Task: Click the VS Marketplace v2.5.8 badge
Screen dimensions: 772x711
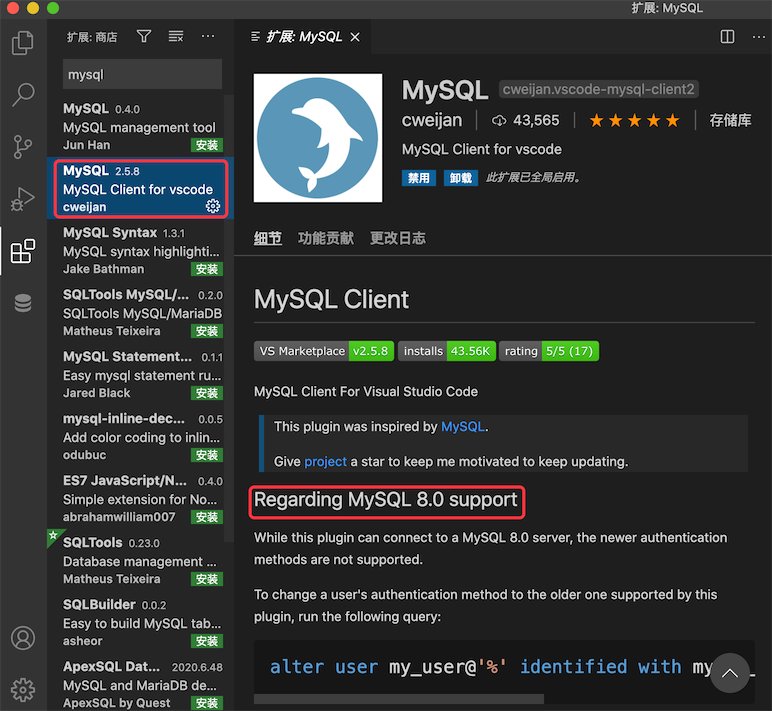Action: click(x=324, y=351)
